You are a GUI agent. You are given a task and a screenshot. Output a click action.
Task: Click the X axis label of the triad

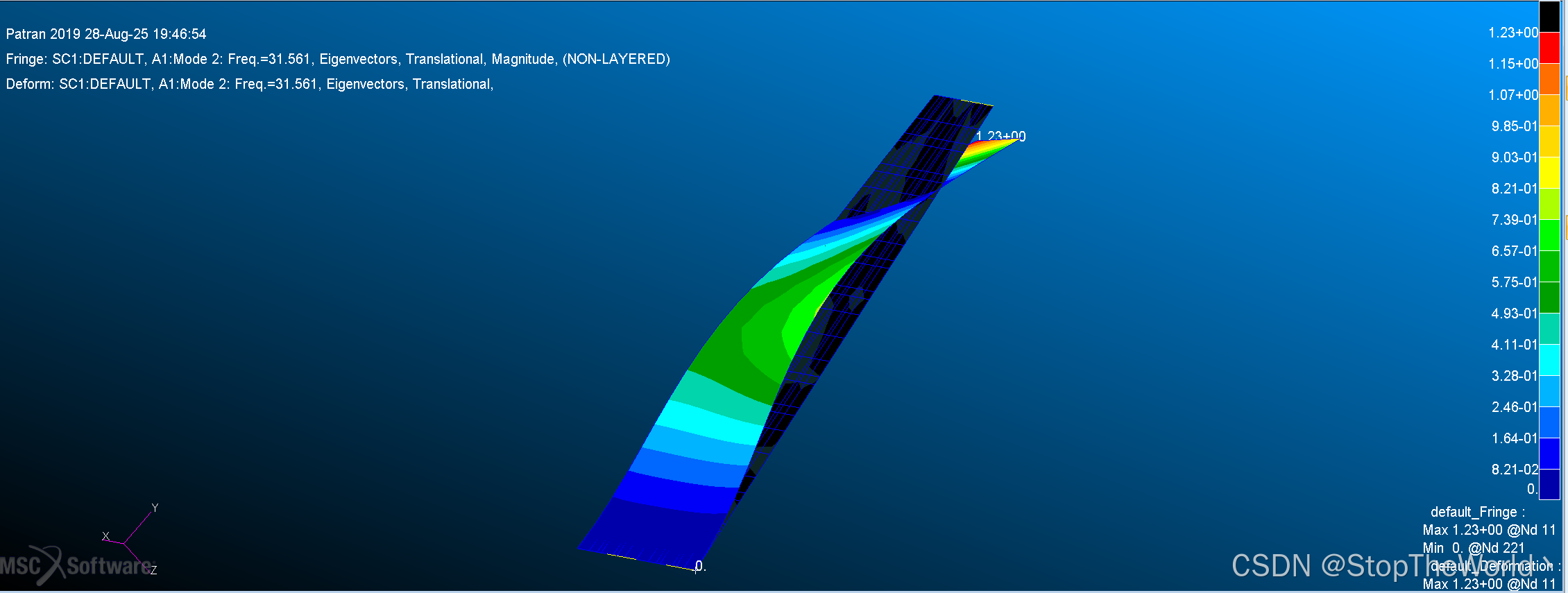pos(105,536)
